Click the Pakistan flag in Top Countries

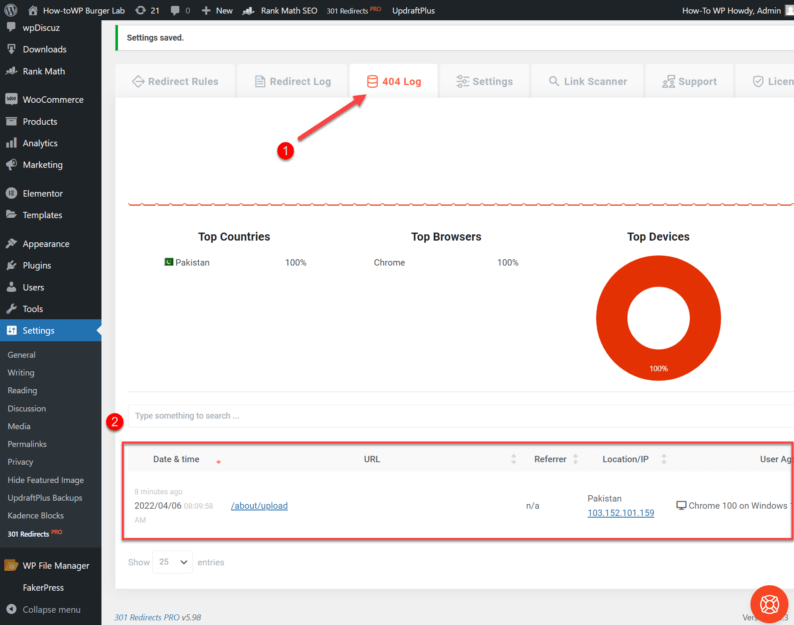coord(169,262)
